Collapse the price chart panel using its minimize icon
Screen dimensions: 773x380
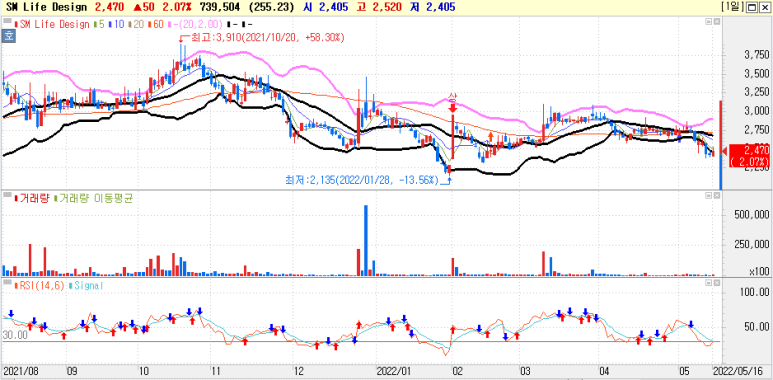(x=708, y=22)
